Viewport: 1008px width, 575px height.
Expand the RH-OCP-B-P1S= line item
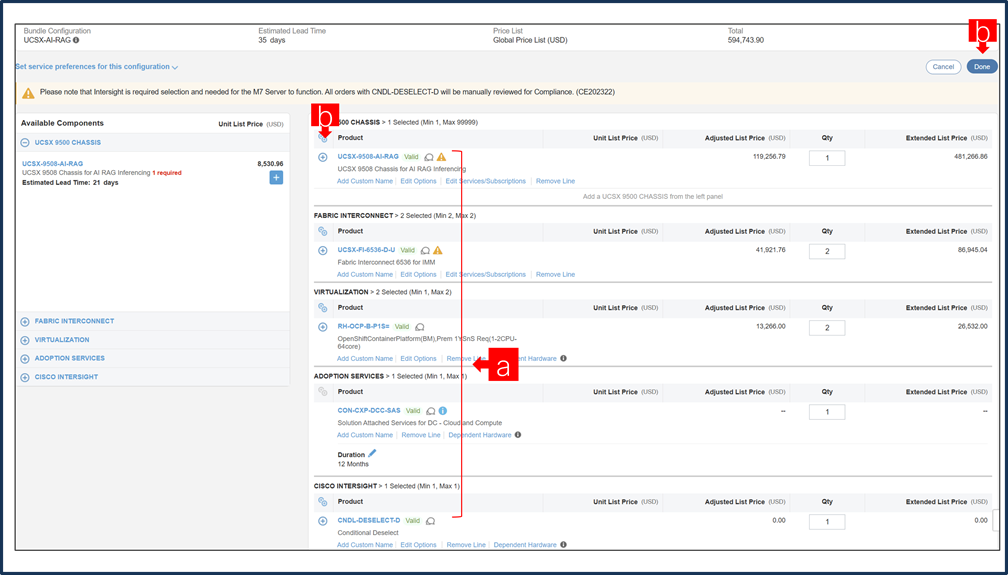click(x=323, y=327)
